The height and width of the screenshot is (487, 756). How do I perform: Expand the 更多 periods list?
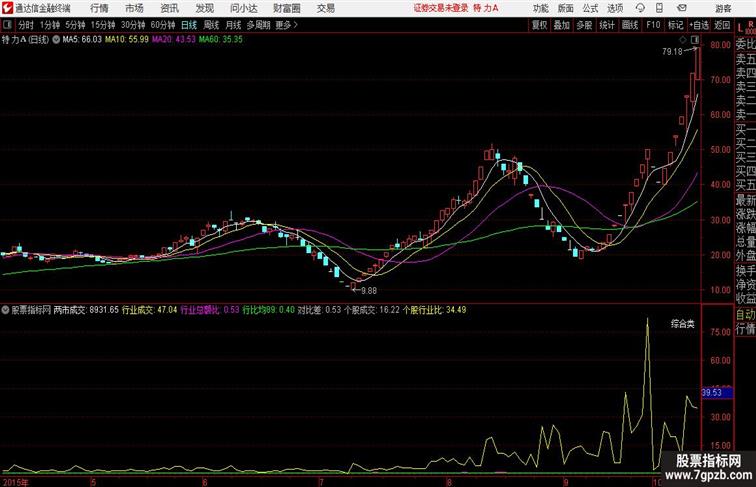(x=286, y=25)
